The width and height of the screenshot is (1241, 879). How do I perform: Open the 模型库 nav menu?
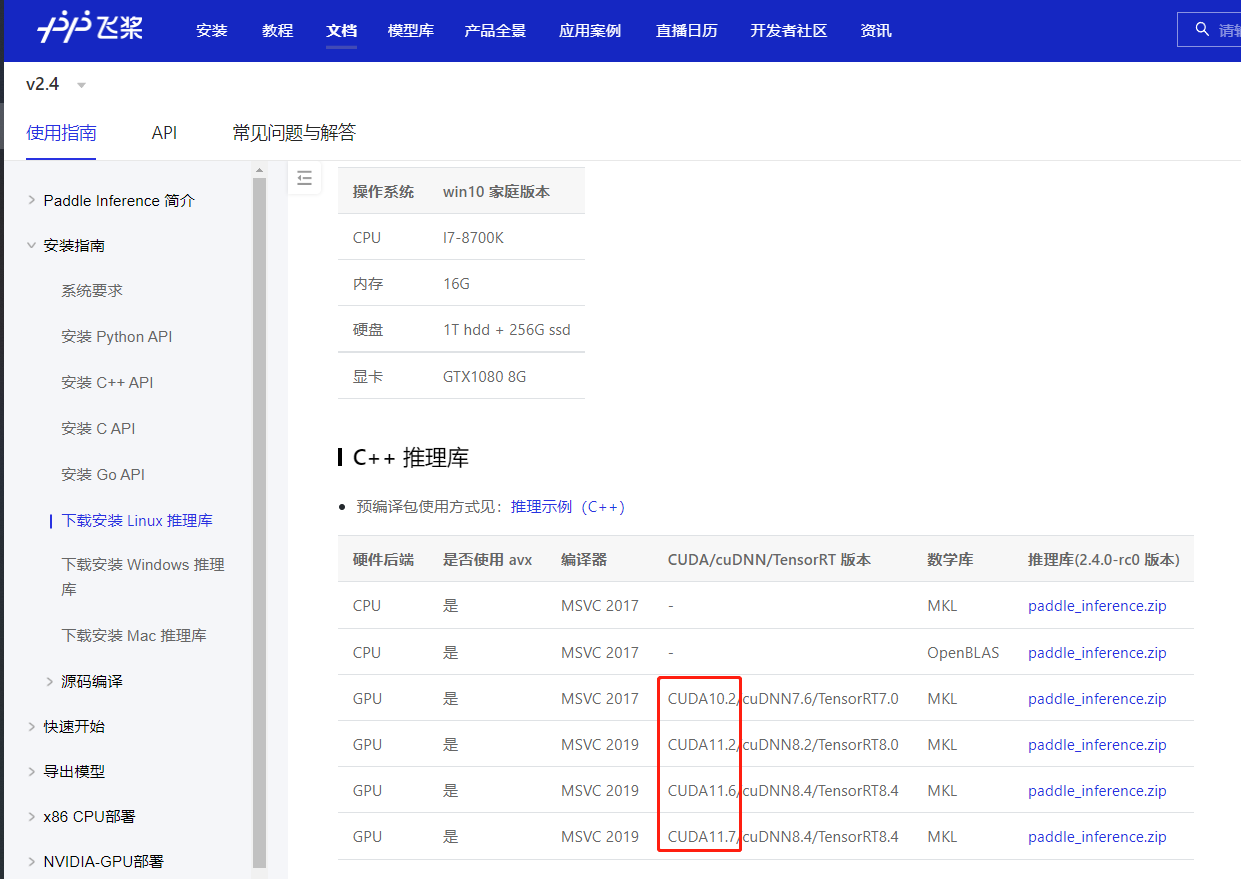point(411,30)
